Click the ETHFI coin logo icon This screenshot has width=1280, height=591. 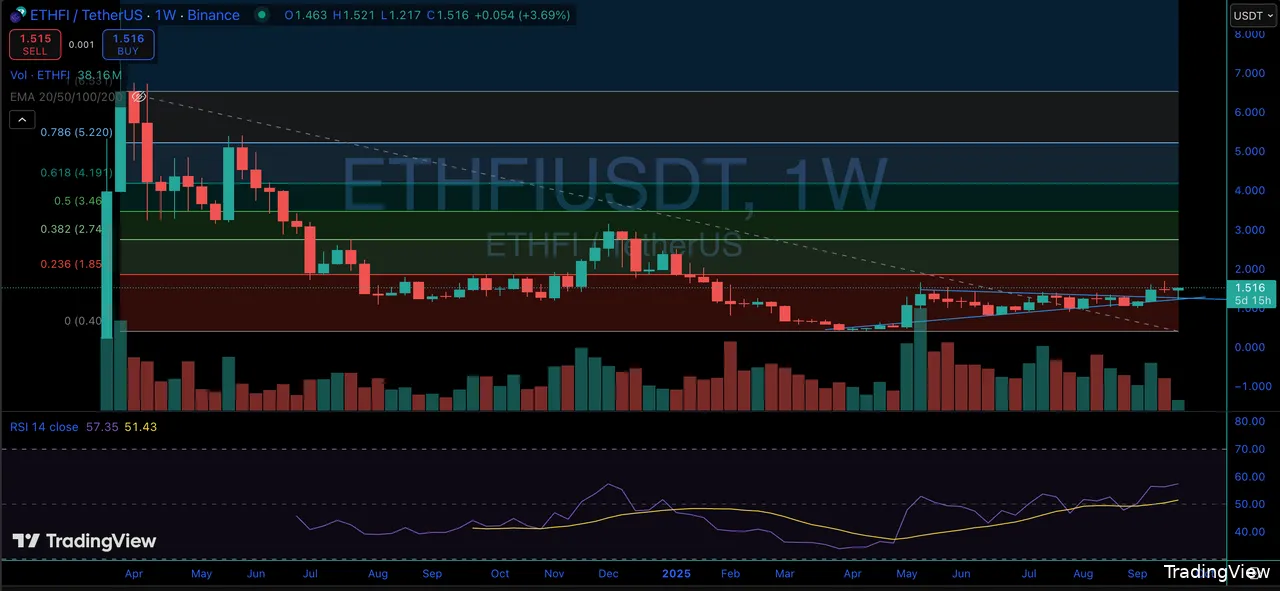pyautogui.click(x=17, y=15)
